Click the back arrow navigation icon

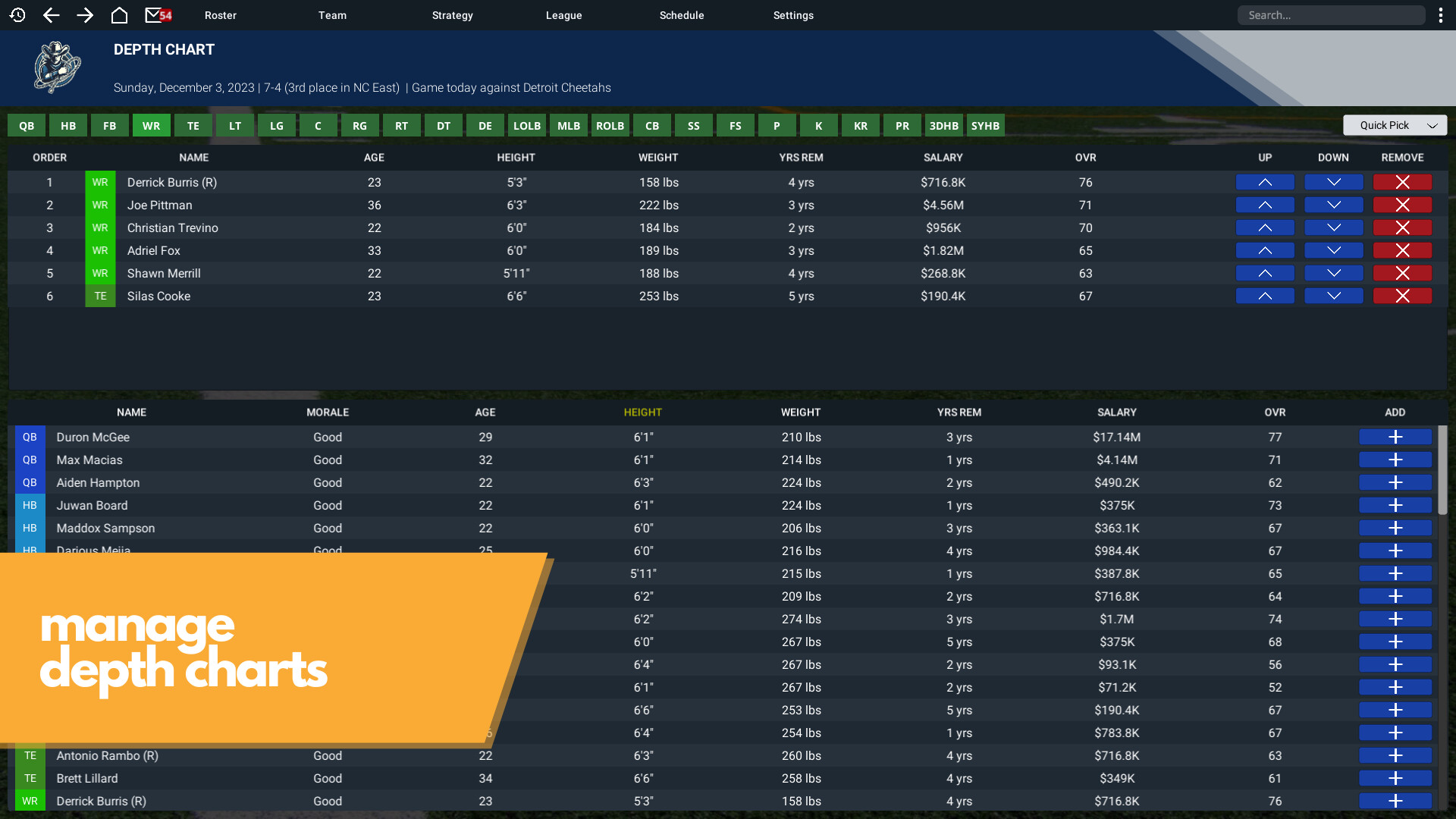[51, 15]
